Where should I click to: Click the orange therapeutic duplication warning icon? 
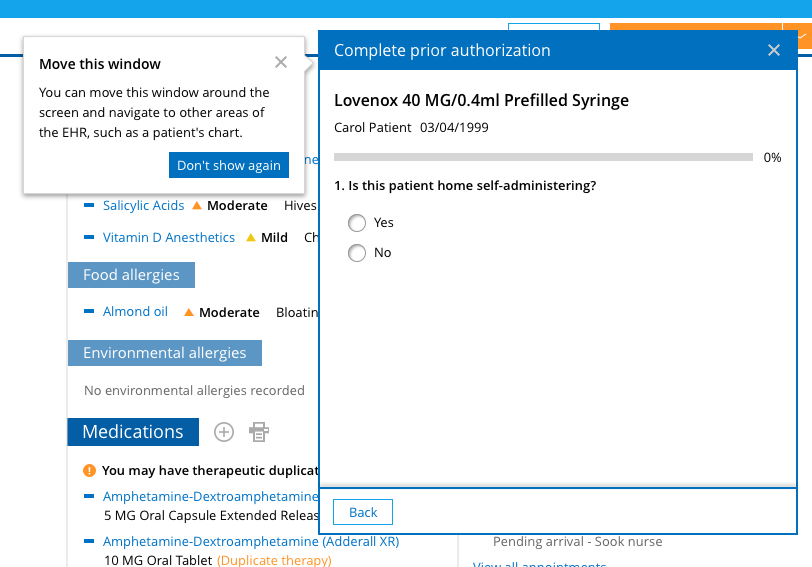point(90,470)
